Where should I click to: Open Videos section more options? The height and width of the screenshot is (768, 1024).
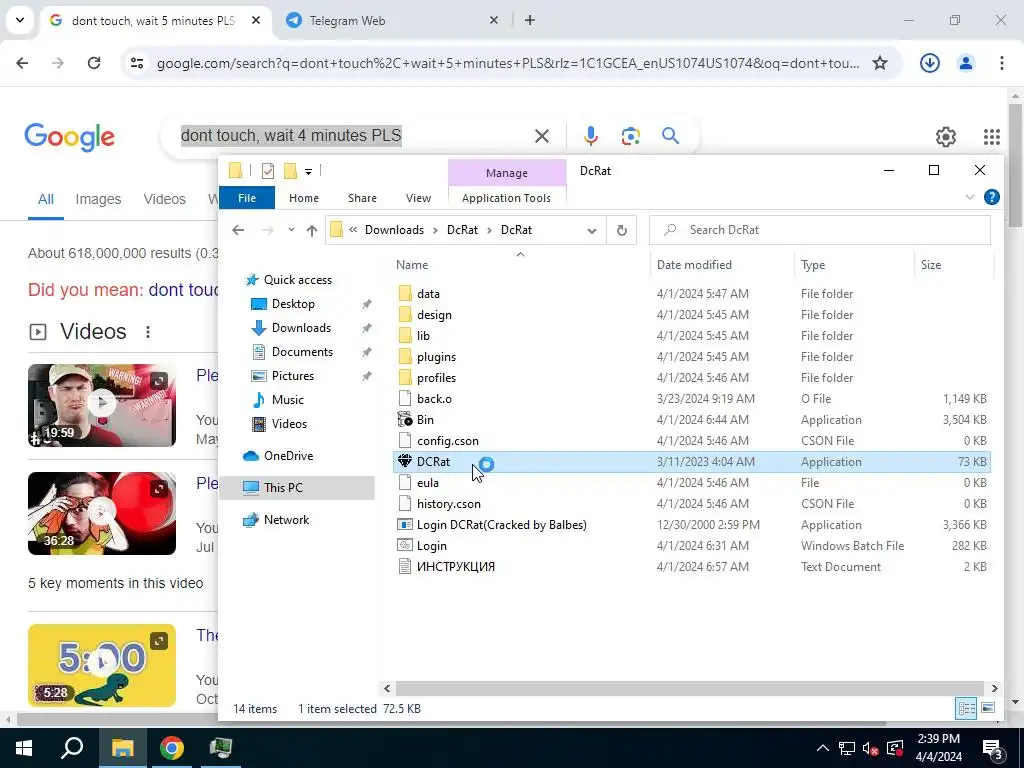[148, 332]
